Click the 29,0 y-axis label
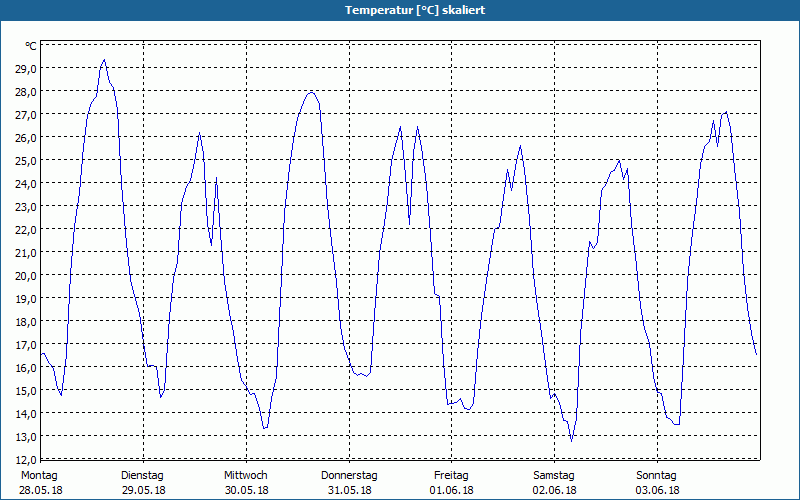The image size is (800, 500). pos(26,69)
